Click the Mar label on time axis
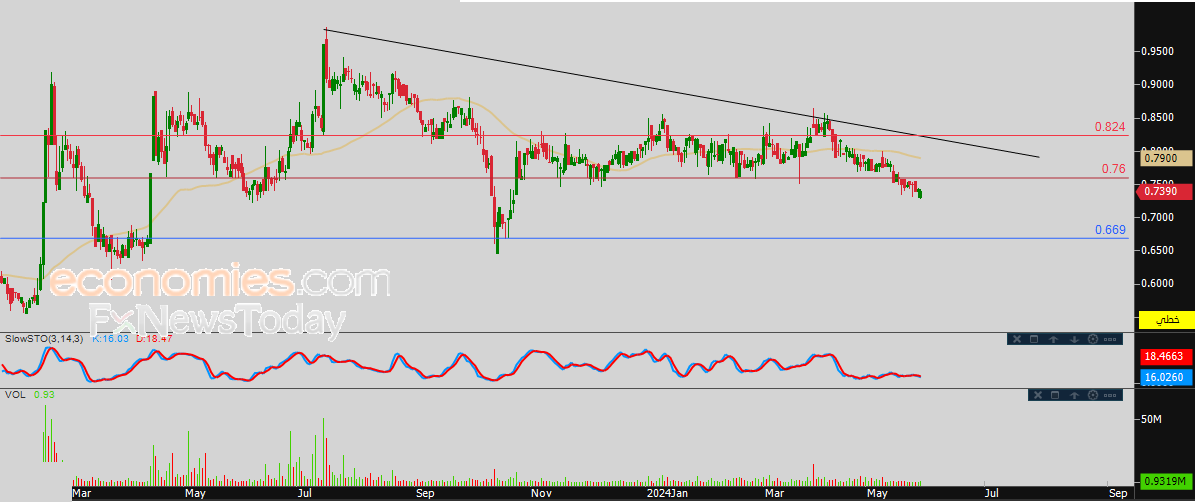This screenshot has width=1195, height=502. (82, 494)
